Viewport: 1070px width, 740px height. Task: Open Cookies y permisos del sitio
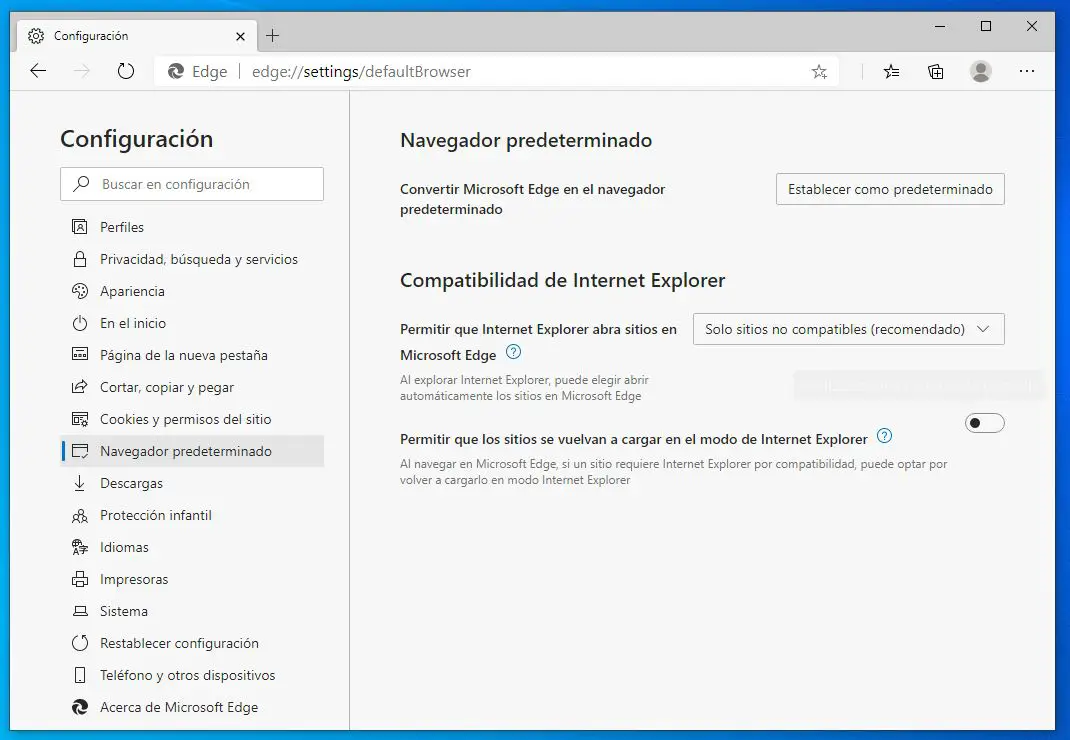click(x=192, y=419)
